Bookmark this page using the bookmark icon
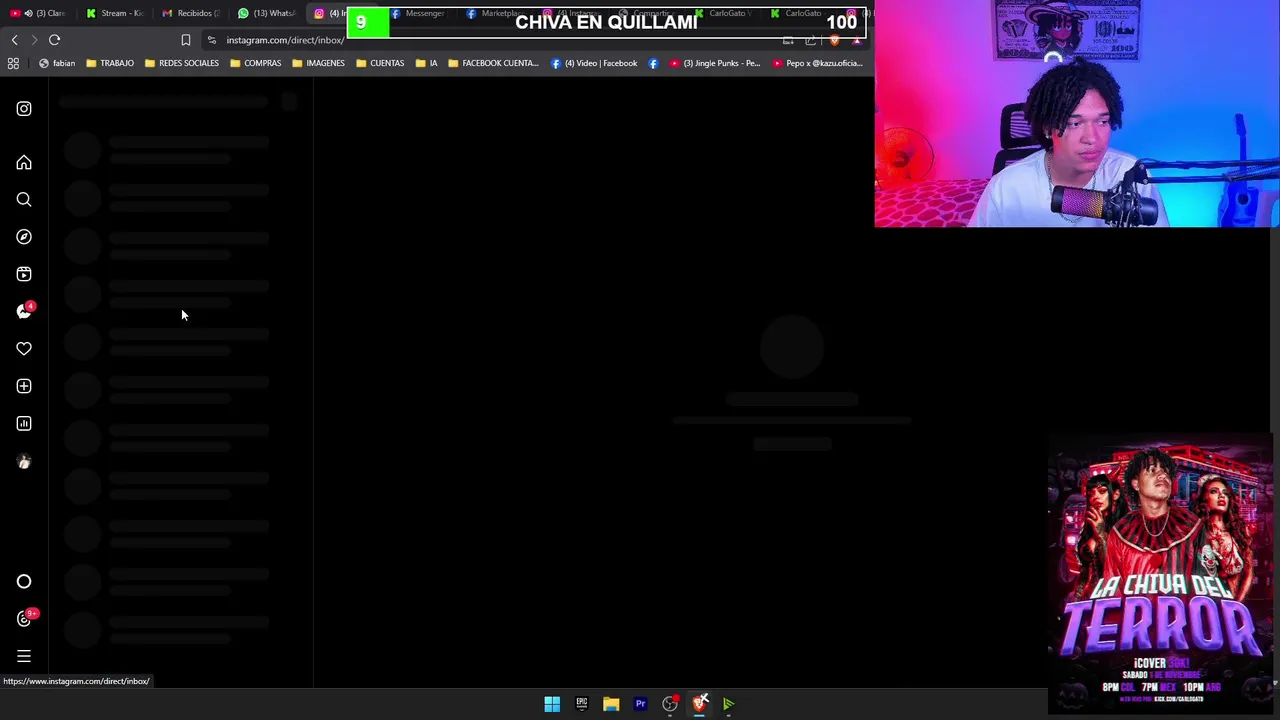The image size is (1280, 720). pyautogui.click(x=185, y=40)
